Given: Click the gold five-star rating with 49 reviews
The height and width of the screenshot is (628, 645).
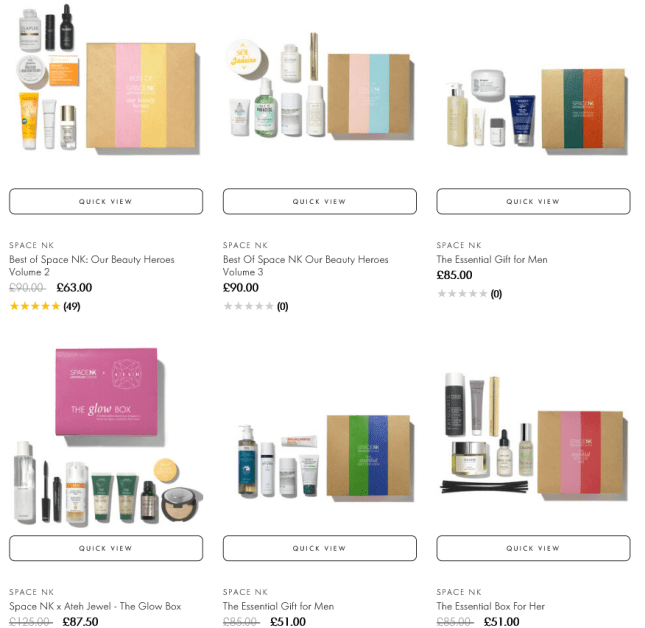Looking at the screenshot, I should click(x=45, y=306).
